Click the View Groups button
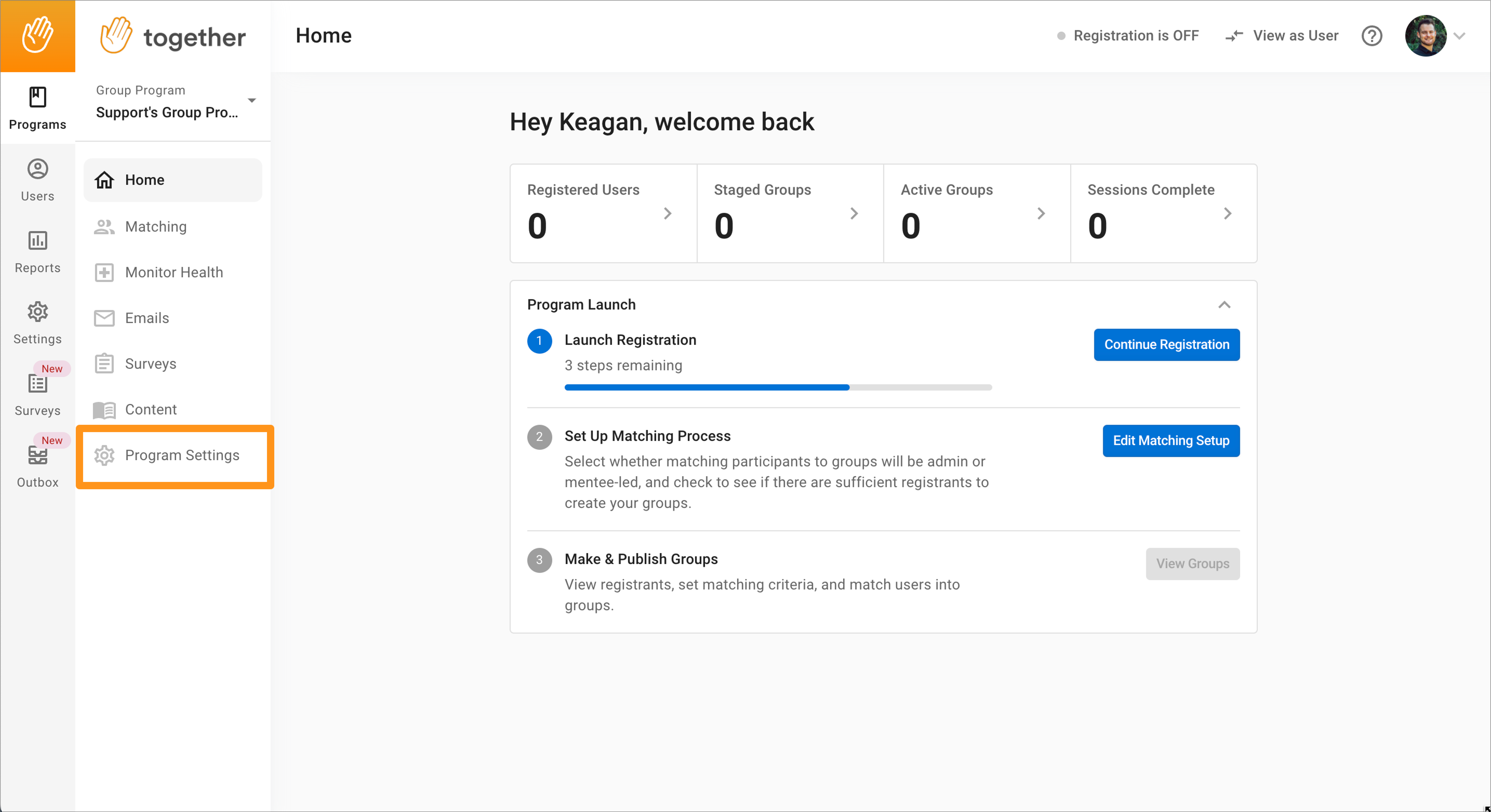The width and height of the screenshot is (1491, 812). (1192, 564)
